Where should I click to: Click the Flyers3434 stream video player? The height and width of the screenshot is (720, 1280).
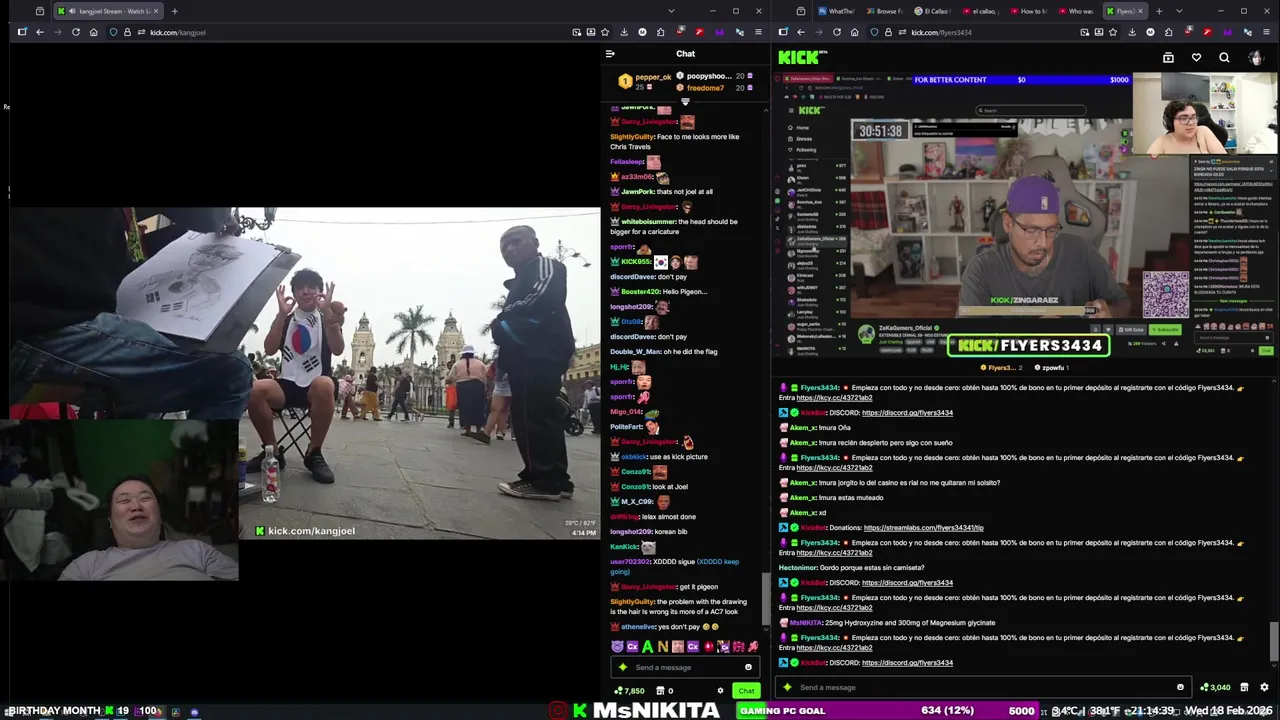(x=1025, y=215)
